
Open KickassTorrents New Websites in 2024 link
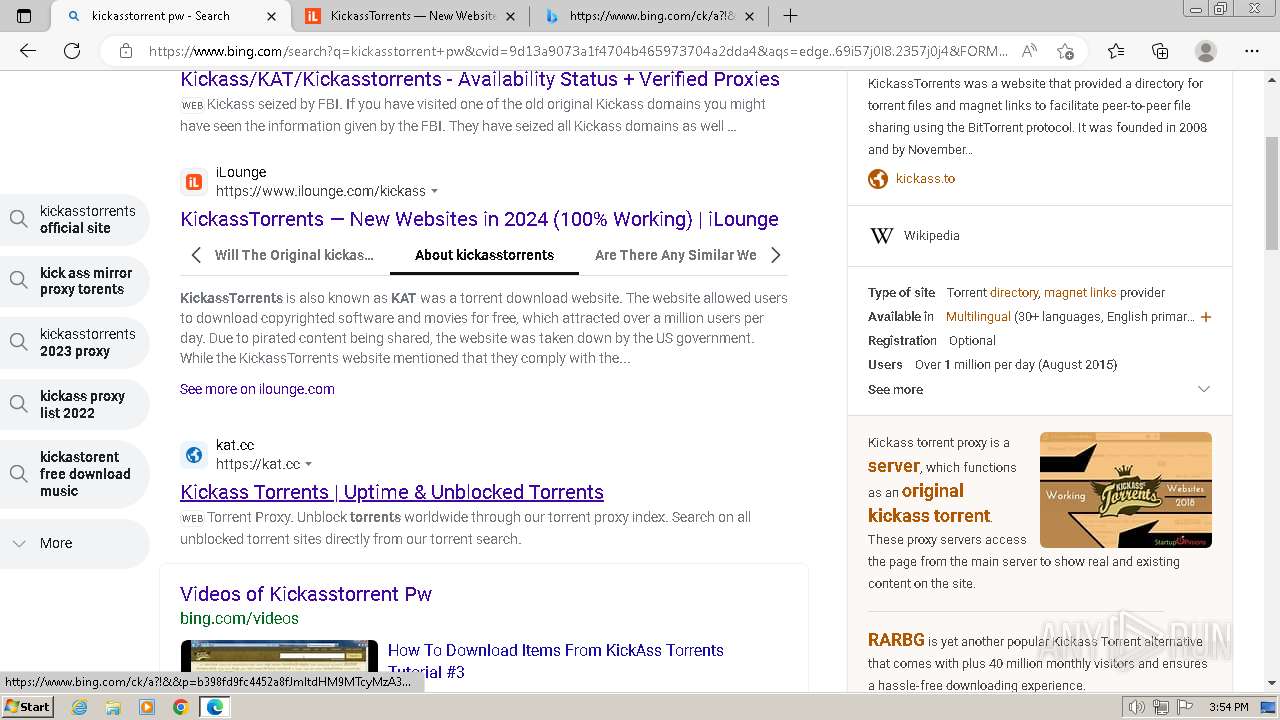[479, 219]
